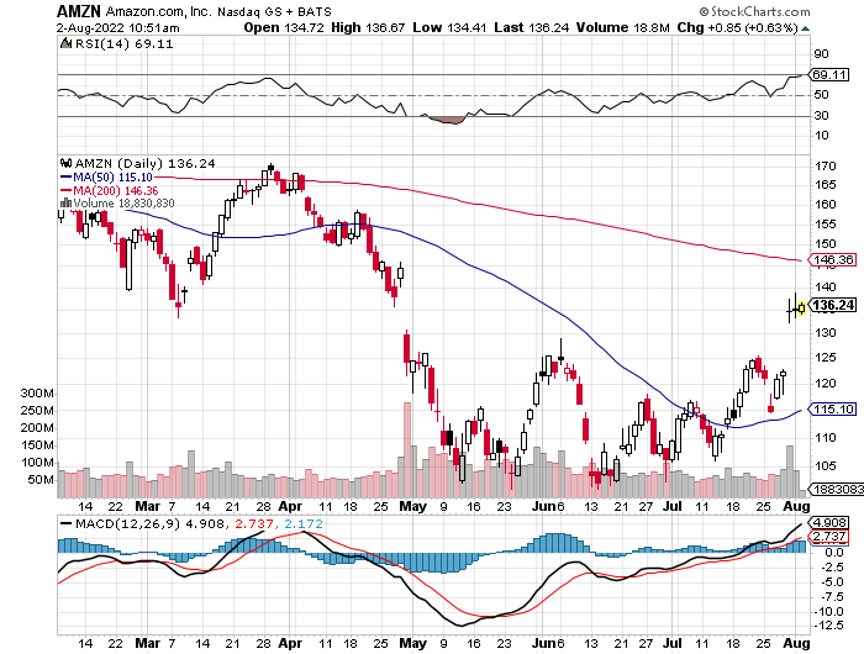Click the yellow-highlighted latest candlestick
This screenshot has height=654, width=864.
tap(800, 308)
